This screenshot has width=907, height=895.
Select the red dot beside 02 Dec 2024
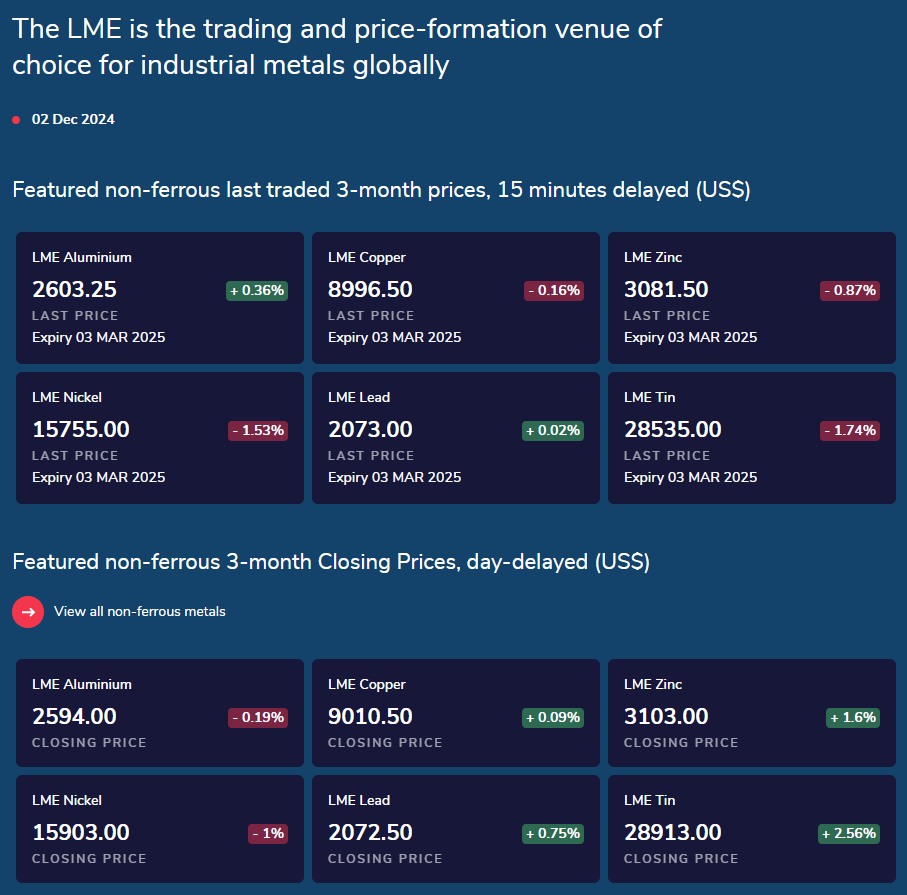coord(16,120)
